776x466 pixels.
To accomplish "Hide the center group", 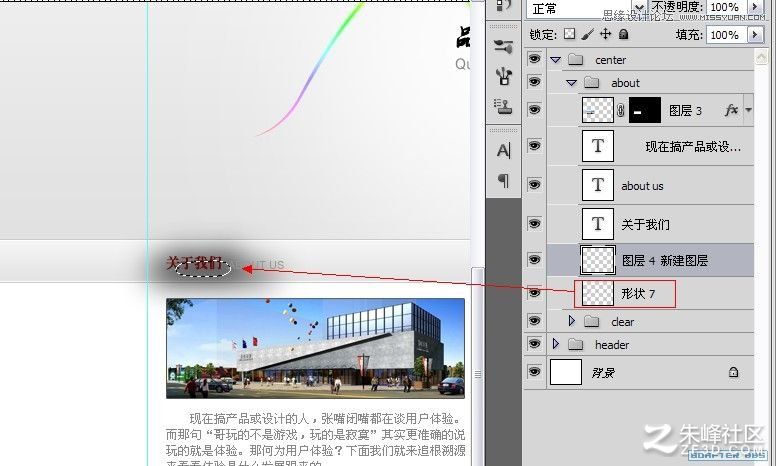I will pyautogui.click(x=534, y=59).
